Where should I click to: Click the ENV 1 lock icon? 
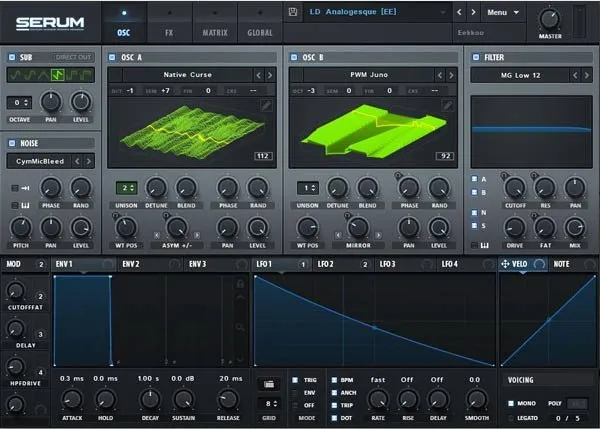pos(240,284)
